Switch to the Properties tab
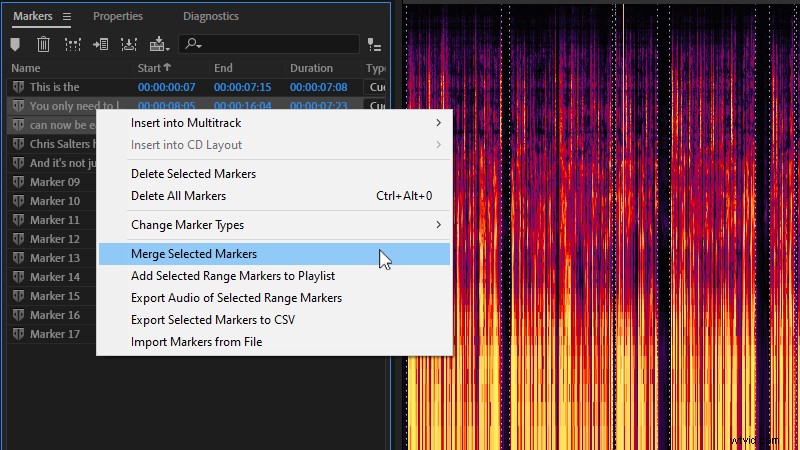 (x=118, y=16)
